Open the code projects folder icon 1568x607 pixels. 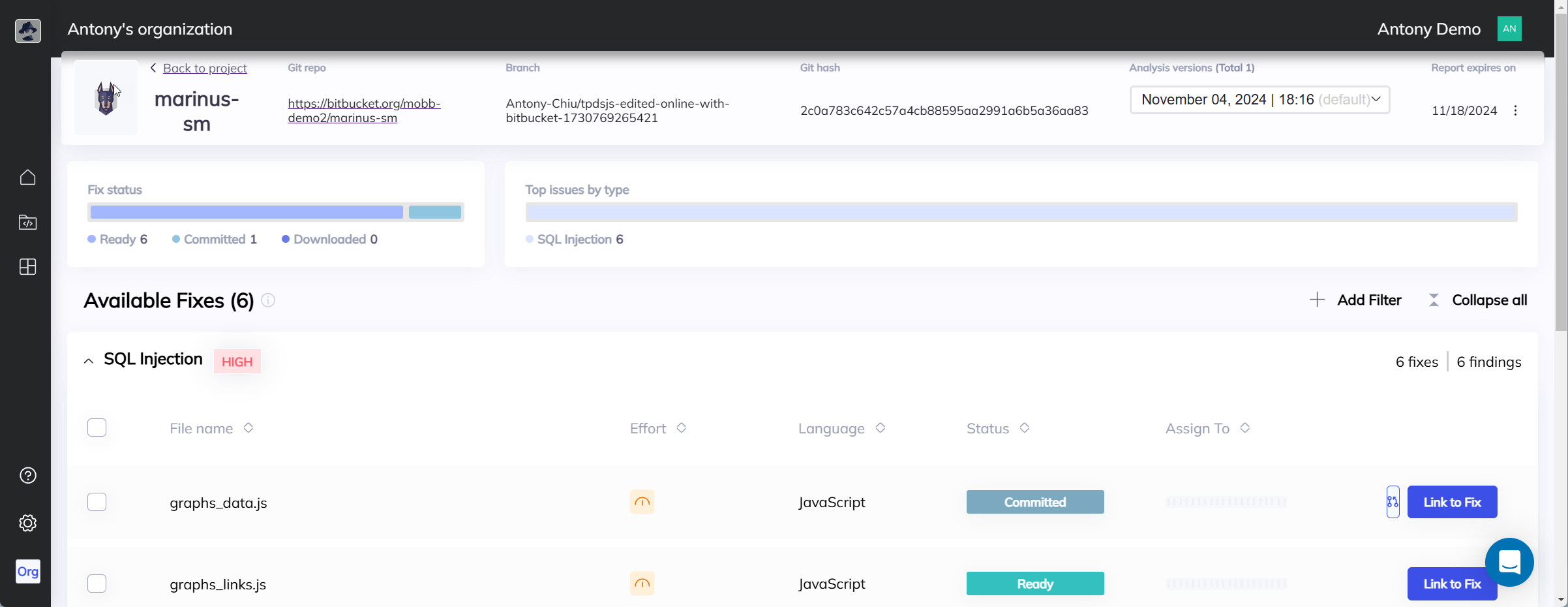pyautogui.click(x=28, y=223)
